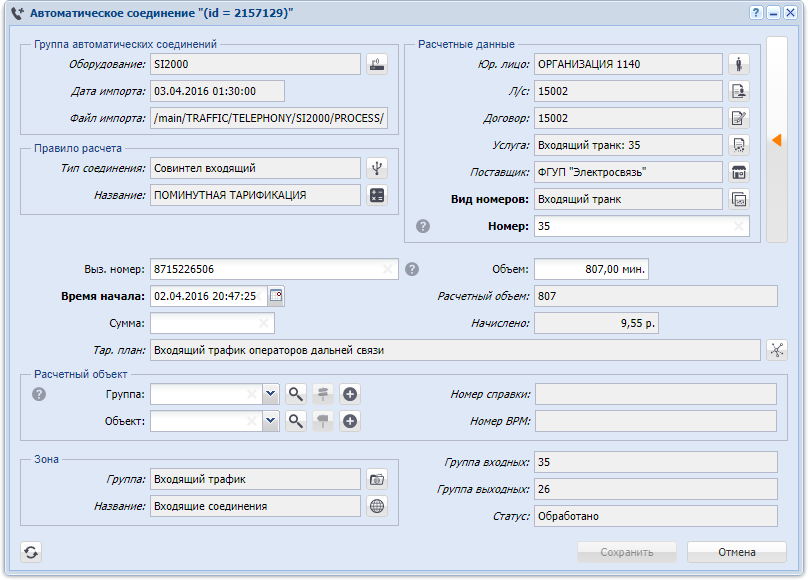Open number type icon beside Входящий транк

739,199
